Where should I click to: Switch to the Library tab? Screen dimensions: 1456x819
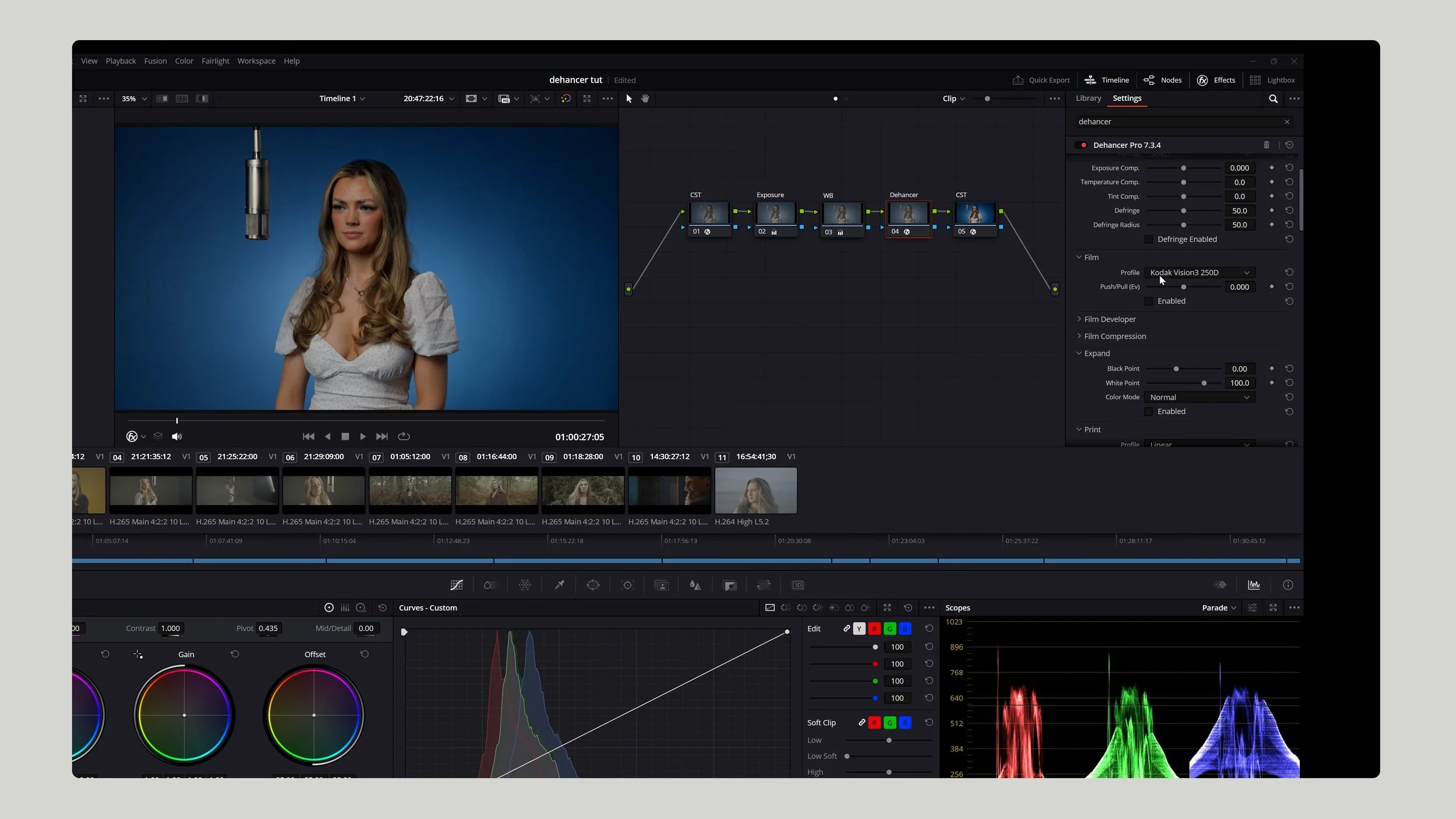(x=1088, y=98)
